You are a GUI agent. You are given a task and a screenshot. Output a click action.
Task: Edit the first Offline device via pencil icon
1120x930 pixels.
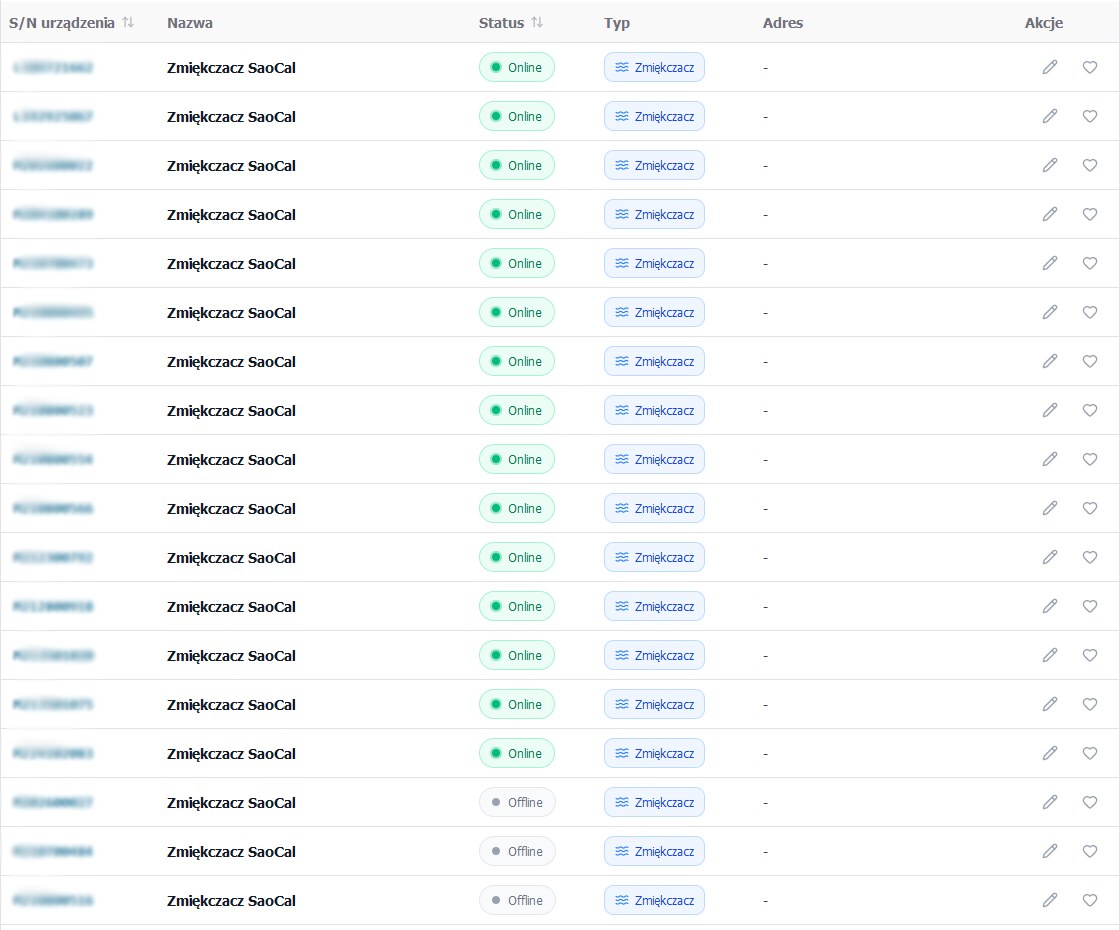tap(1049, 802)
